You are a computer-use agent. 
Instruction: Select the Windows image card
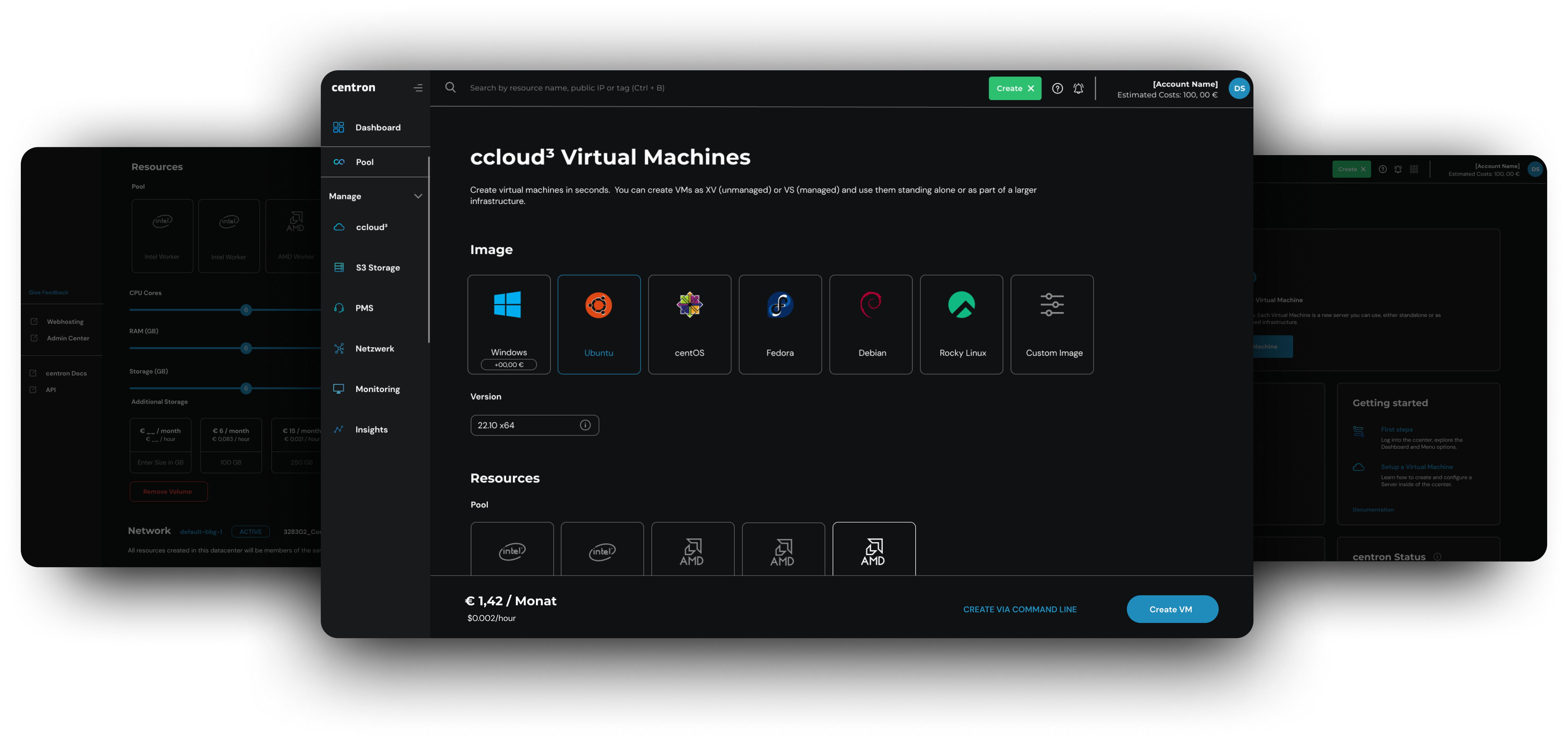[509, 324]
